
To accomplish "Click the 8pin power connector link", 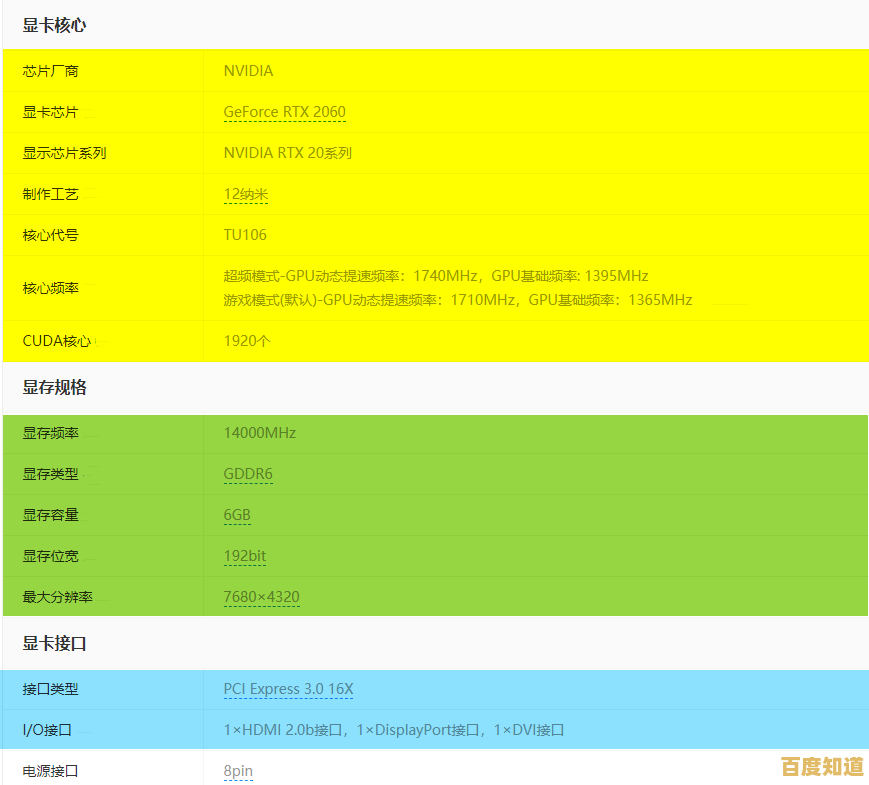I will pos(238,770).
